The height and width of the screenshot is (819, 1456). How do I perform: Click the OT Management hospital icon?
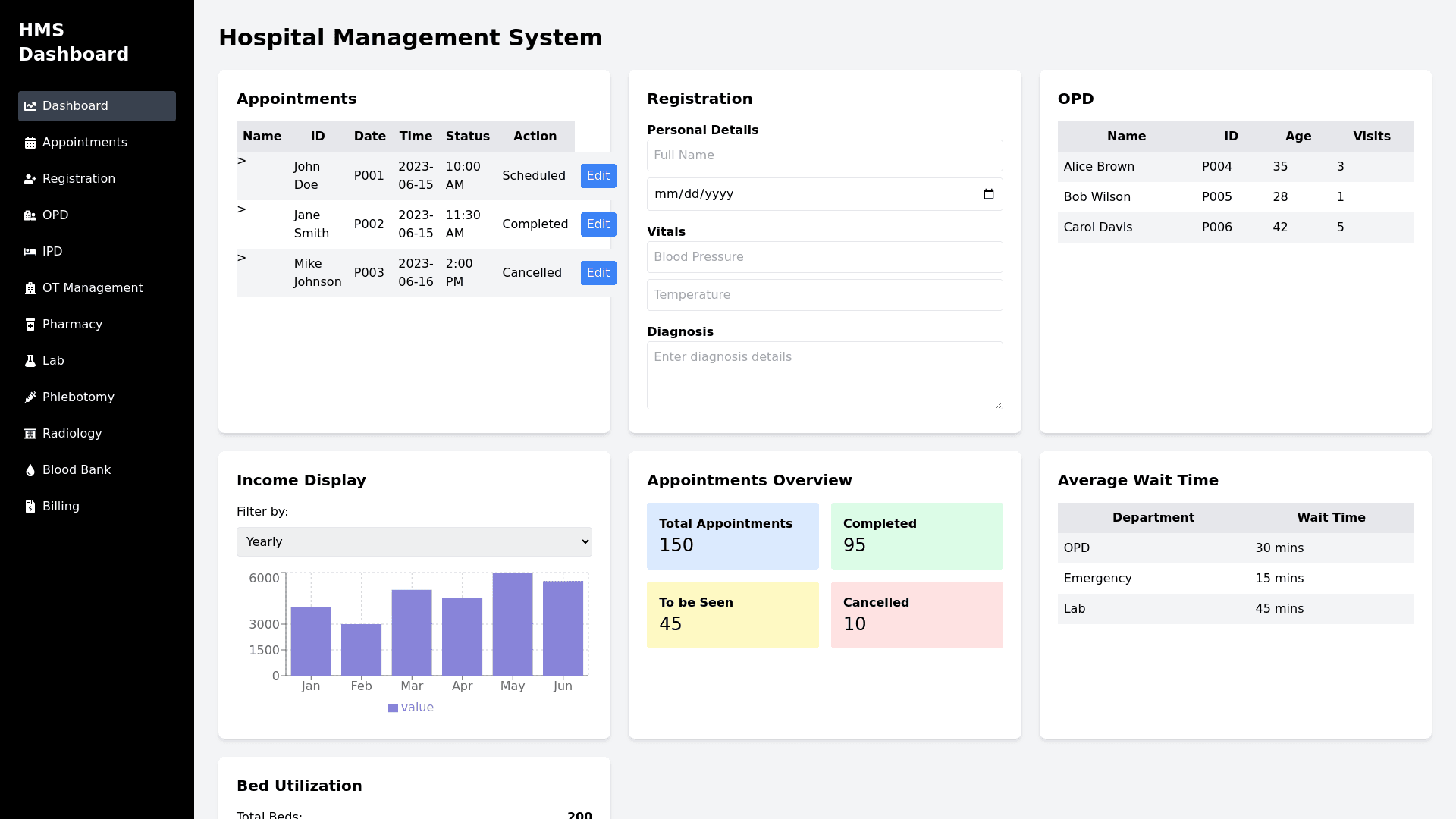click(30, 288)
